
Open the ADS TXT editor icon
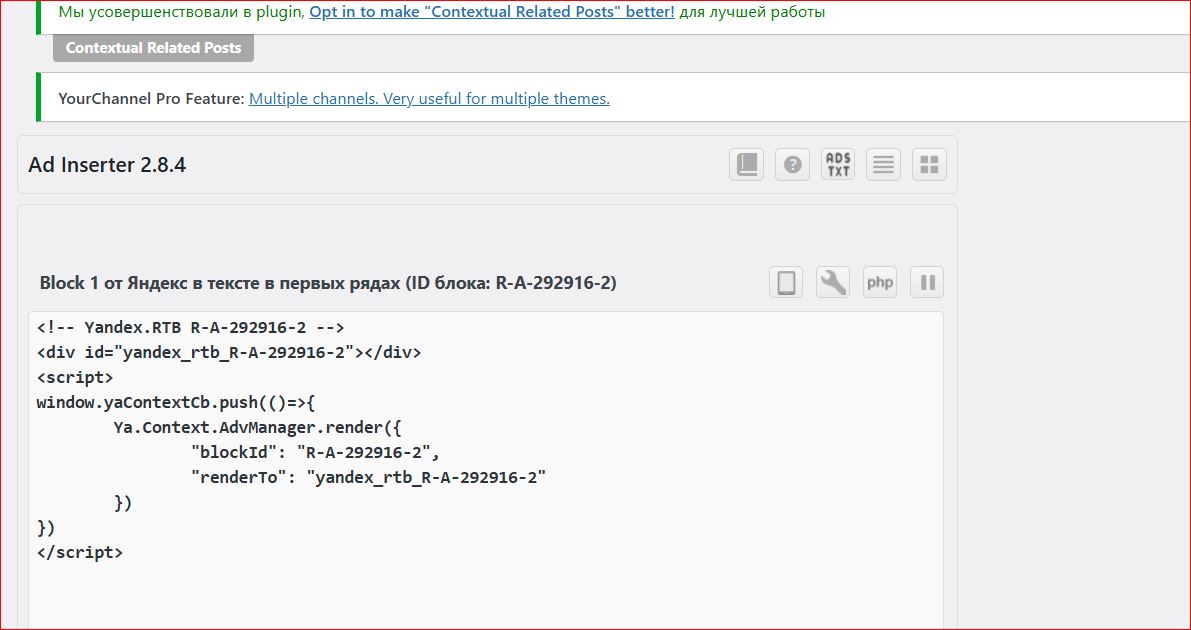[x=838, y=164]
